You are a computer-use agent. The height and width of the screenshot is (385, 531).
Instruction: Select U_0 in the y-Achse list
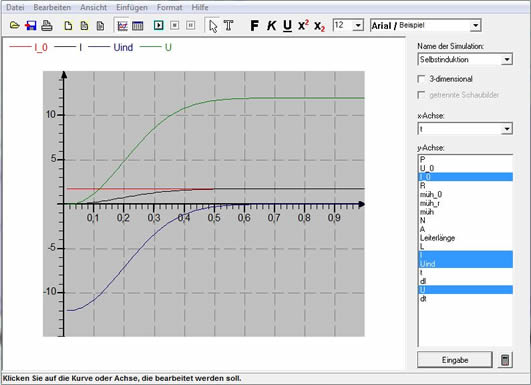pyautogui.click(x=465, y=168)
